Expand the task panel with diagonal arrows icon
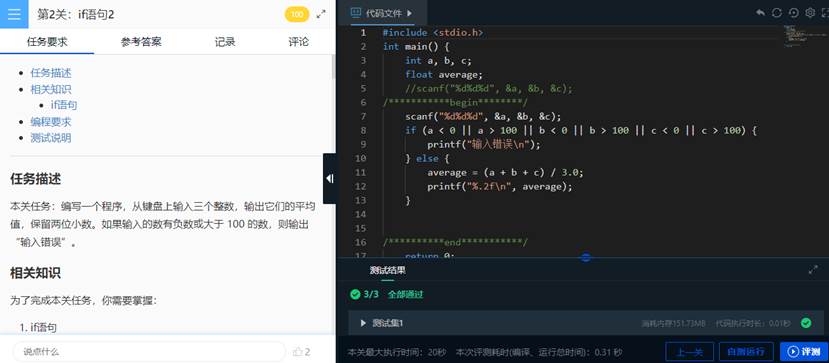 click(x=321, y=14)
